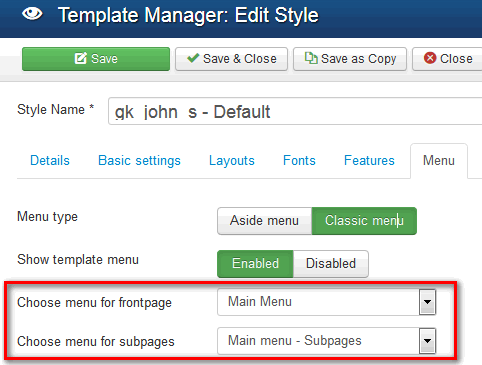This screenshot has width=482, height=365.
Task: Open the Details tab
Action: 50,161
